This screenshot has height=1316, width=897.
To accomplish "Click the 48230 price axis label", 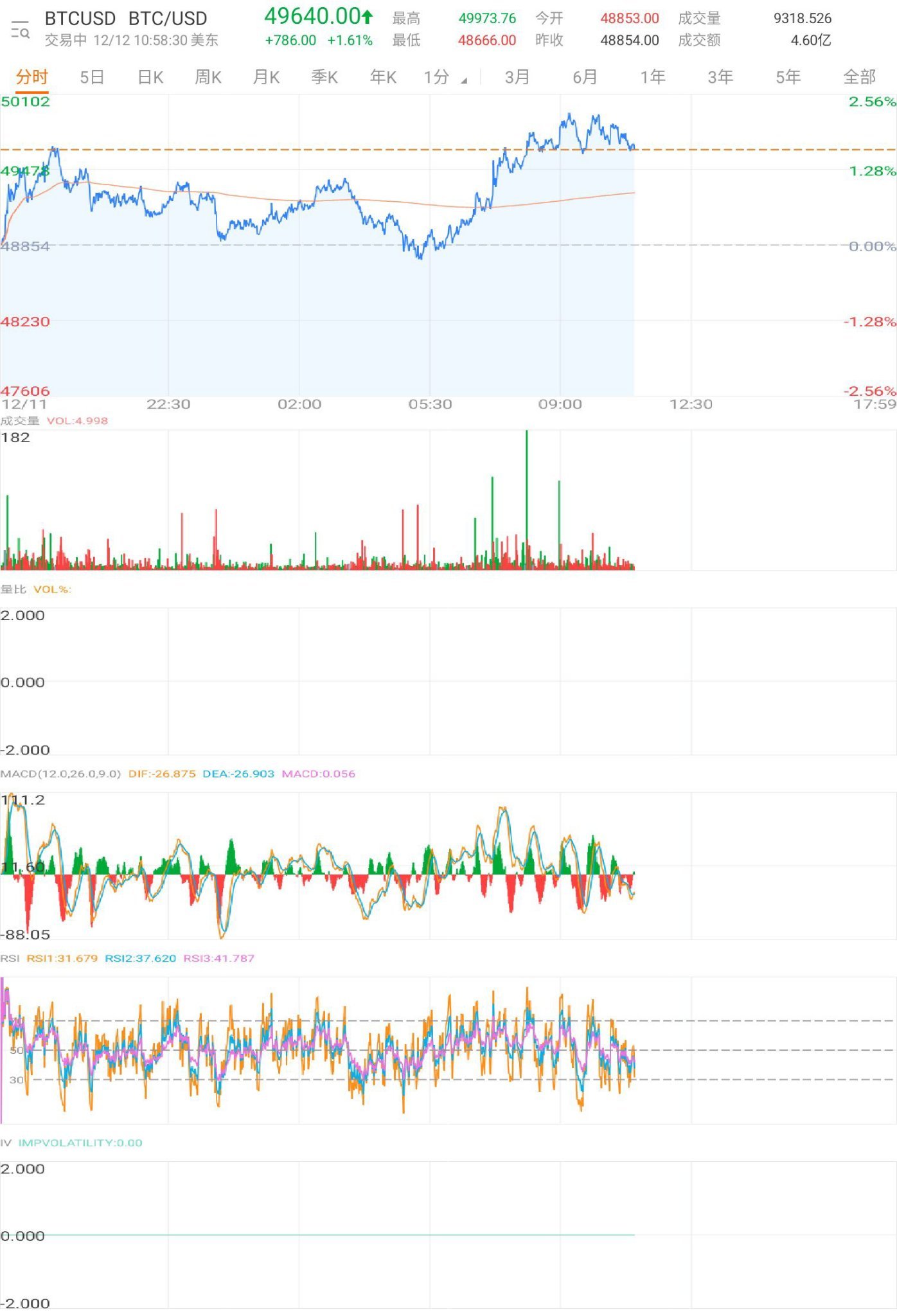I will click(25, 321).
